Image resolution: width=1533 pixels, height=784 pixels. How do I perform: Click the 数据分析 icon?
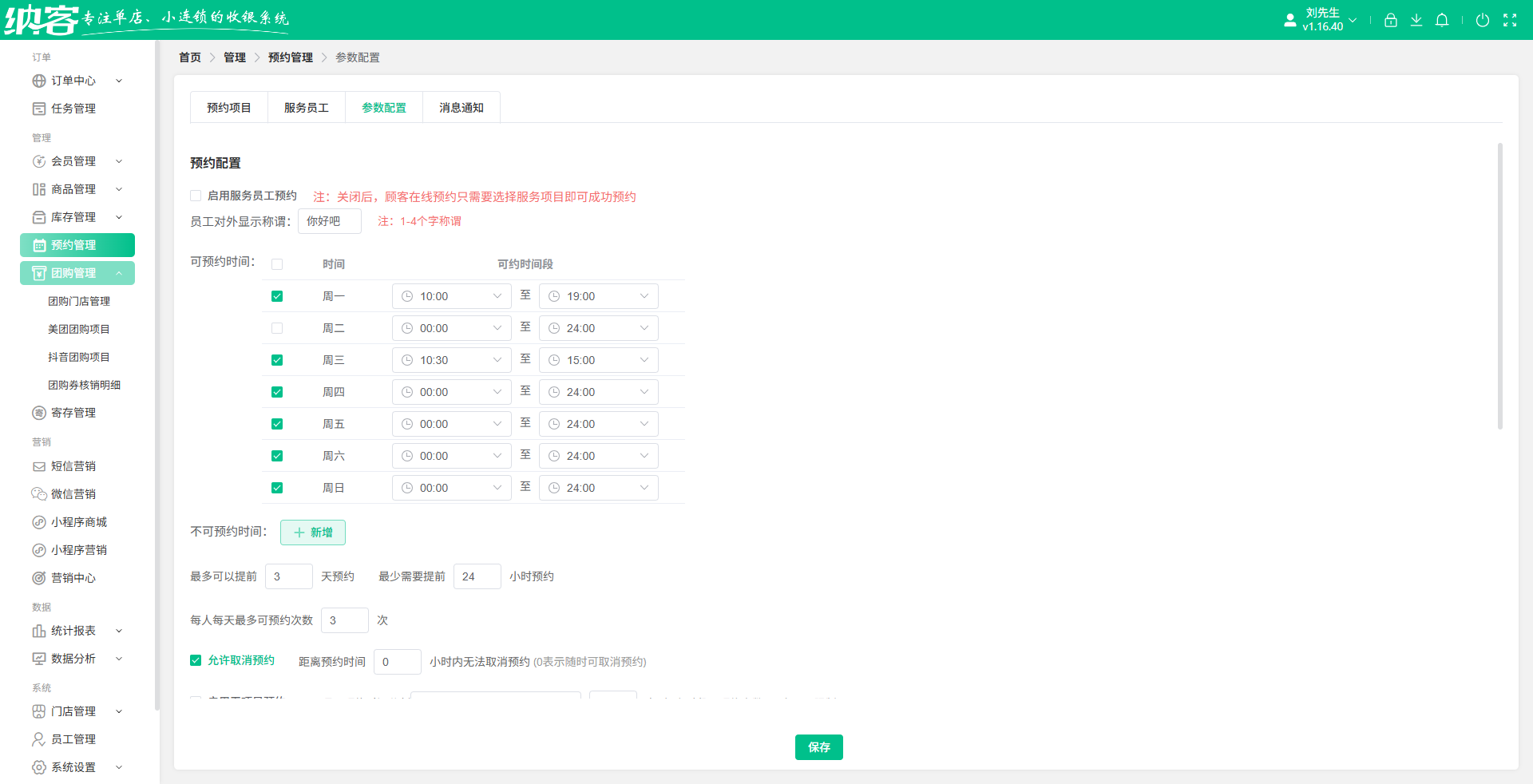[39, 659]
